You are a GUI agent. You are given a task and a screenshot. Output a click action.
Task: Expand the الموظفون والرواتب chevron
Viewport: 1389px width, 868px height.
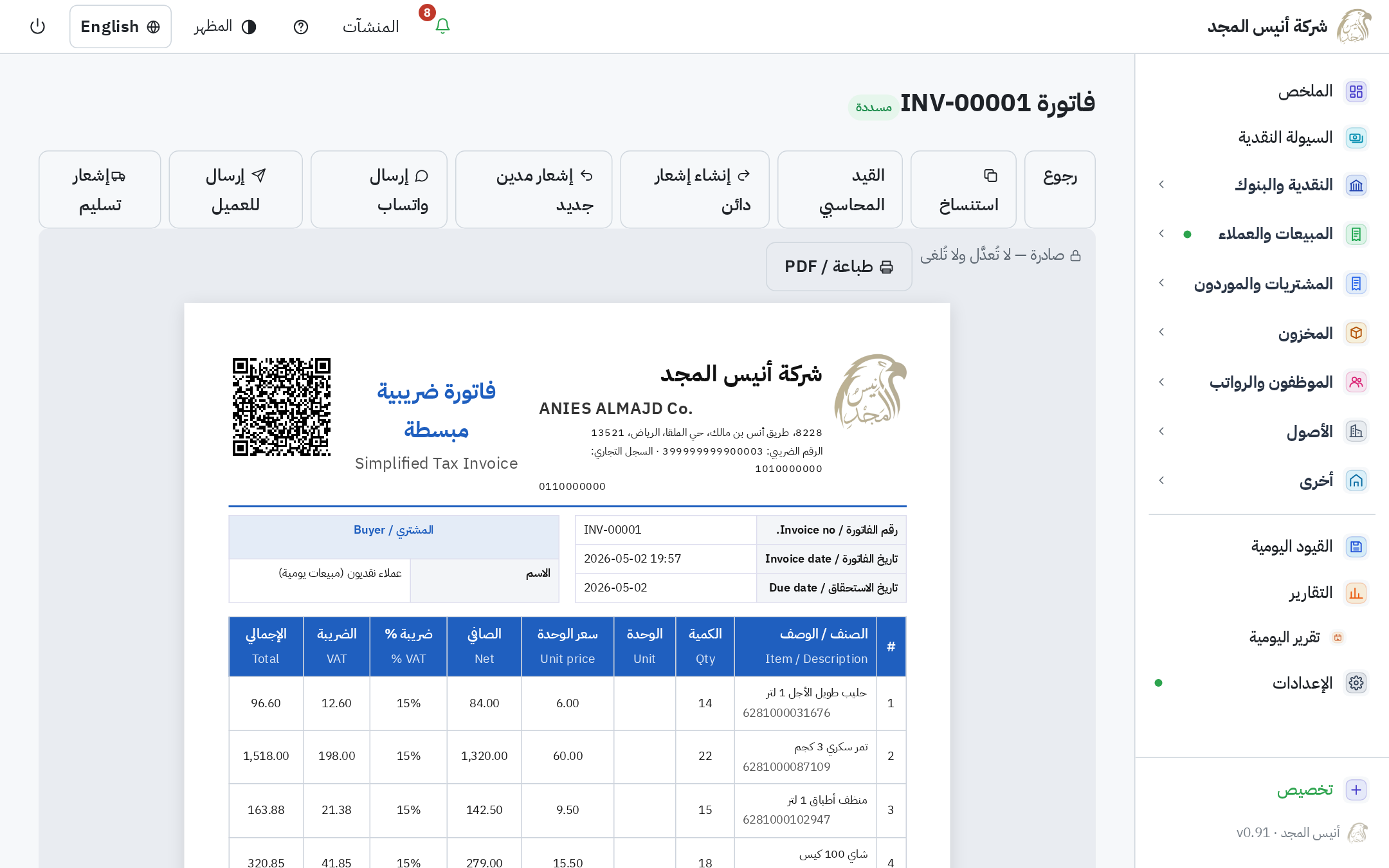point(1161,382)
